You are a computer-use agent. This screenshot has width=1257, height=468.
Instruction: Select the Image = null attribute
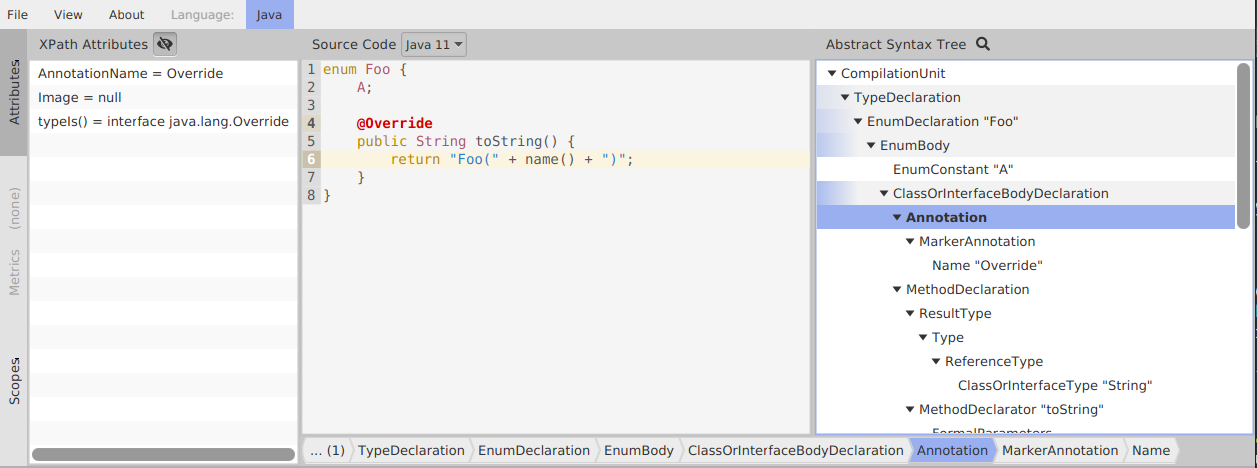[x=163, y=97]
